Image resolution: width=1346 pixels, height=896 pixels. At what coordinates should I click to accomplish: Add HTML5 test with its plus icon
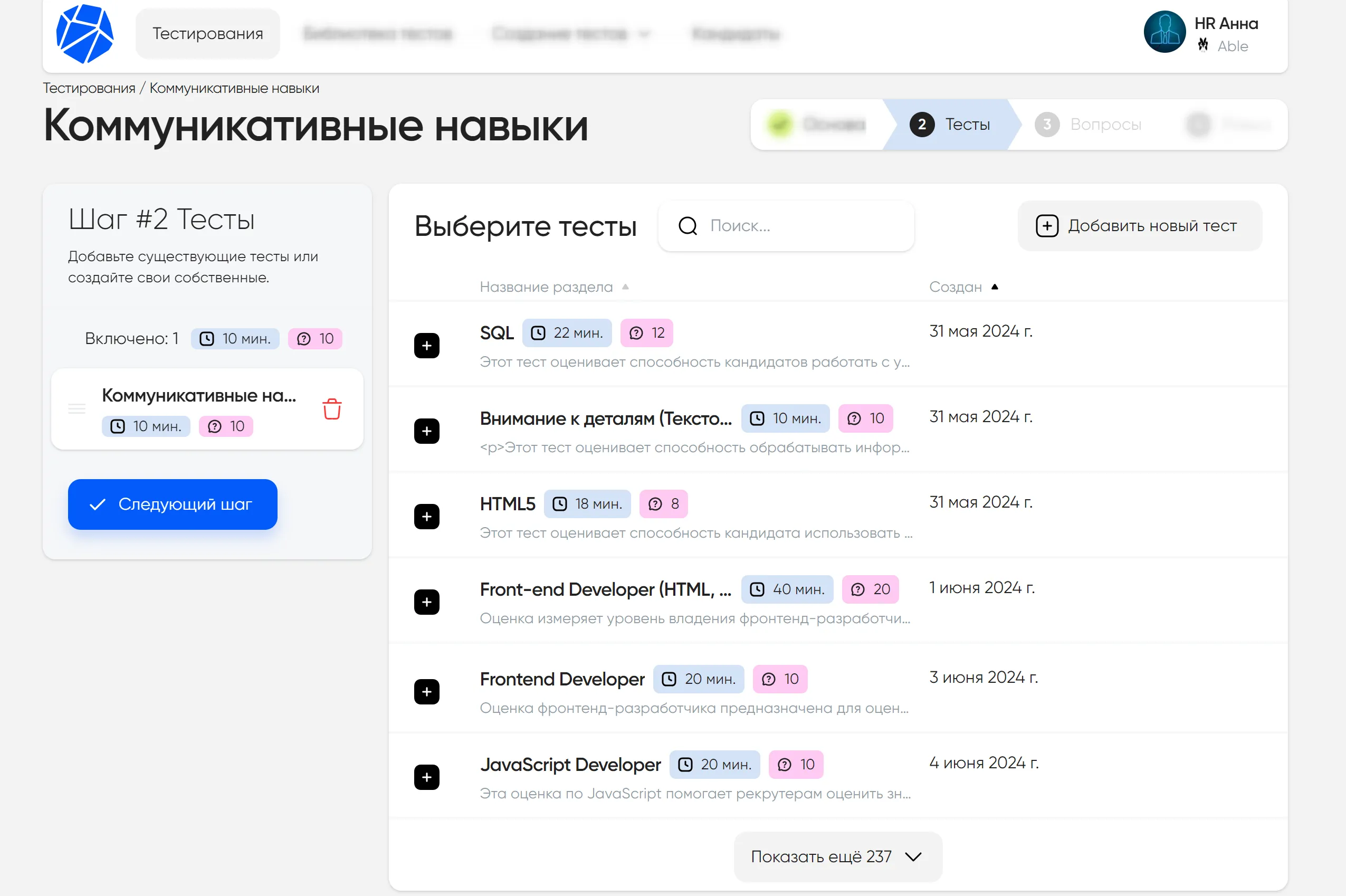(426, 516)
